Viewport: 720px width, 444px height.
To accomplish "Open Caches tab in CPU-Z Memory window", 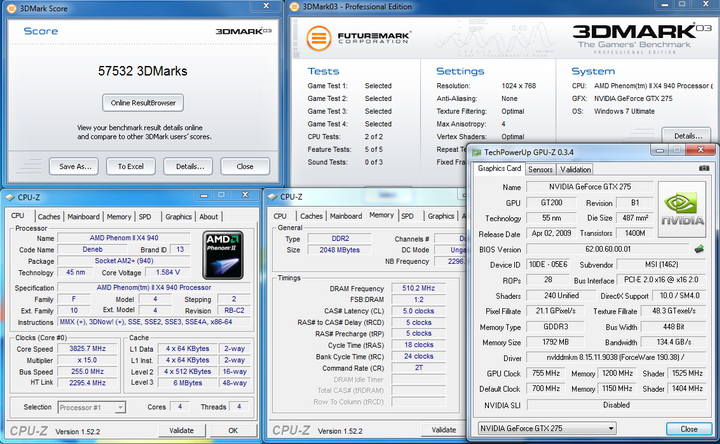I will pos(311,216).
